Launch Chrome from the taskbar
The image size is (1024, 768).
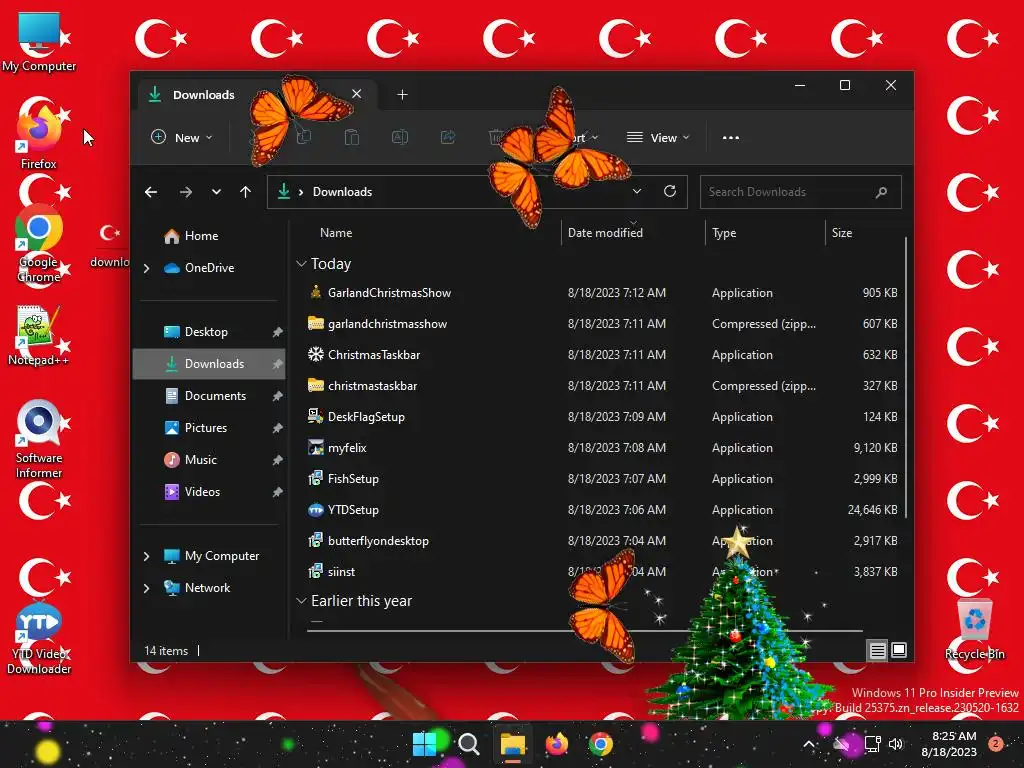pyautogui.click(x=601, y=744)
